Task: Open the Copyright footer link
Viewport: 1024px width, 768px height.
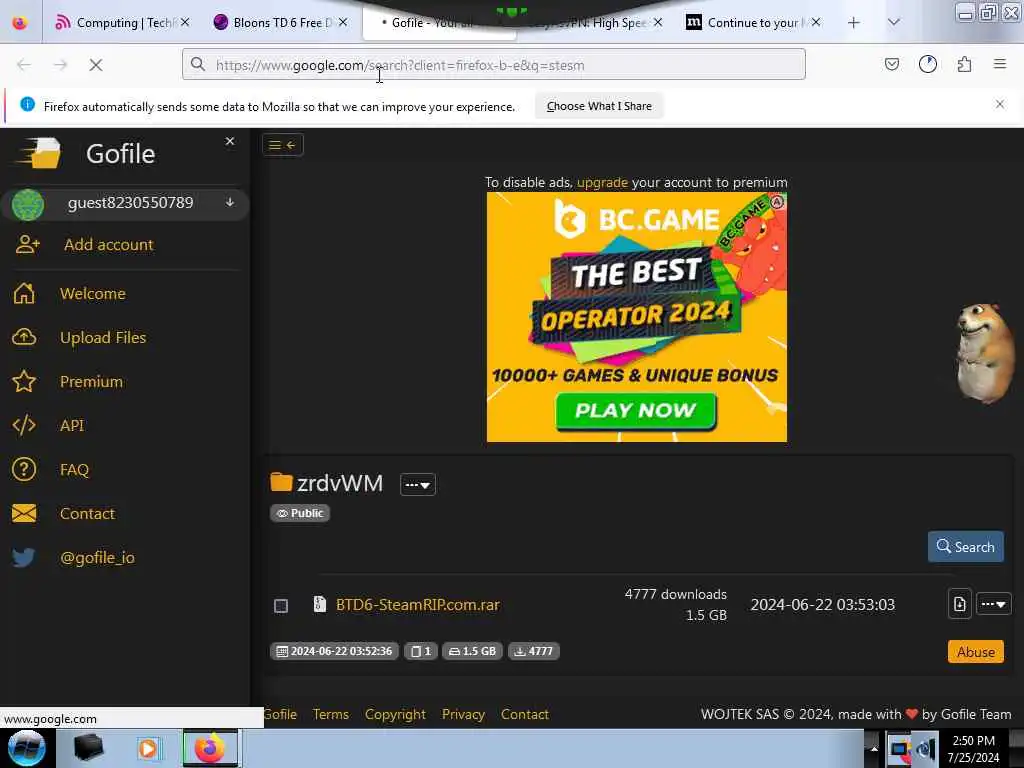Action: 395,714
